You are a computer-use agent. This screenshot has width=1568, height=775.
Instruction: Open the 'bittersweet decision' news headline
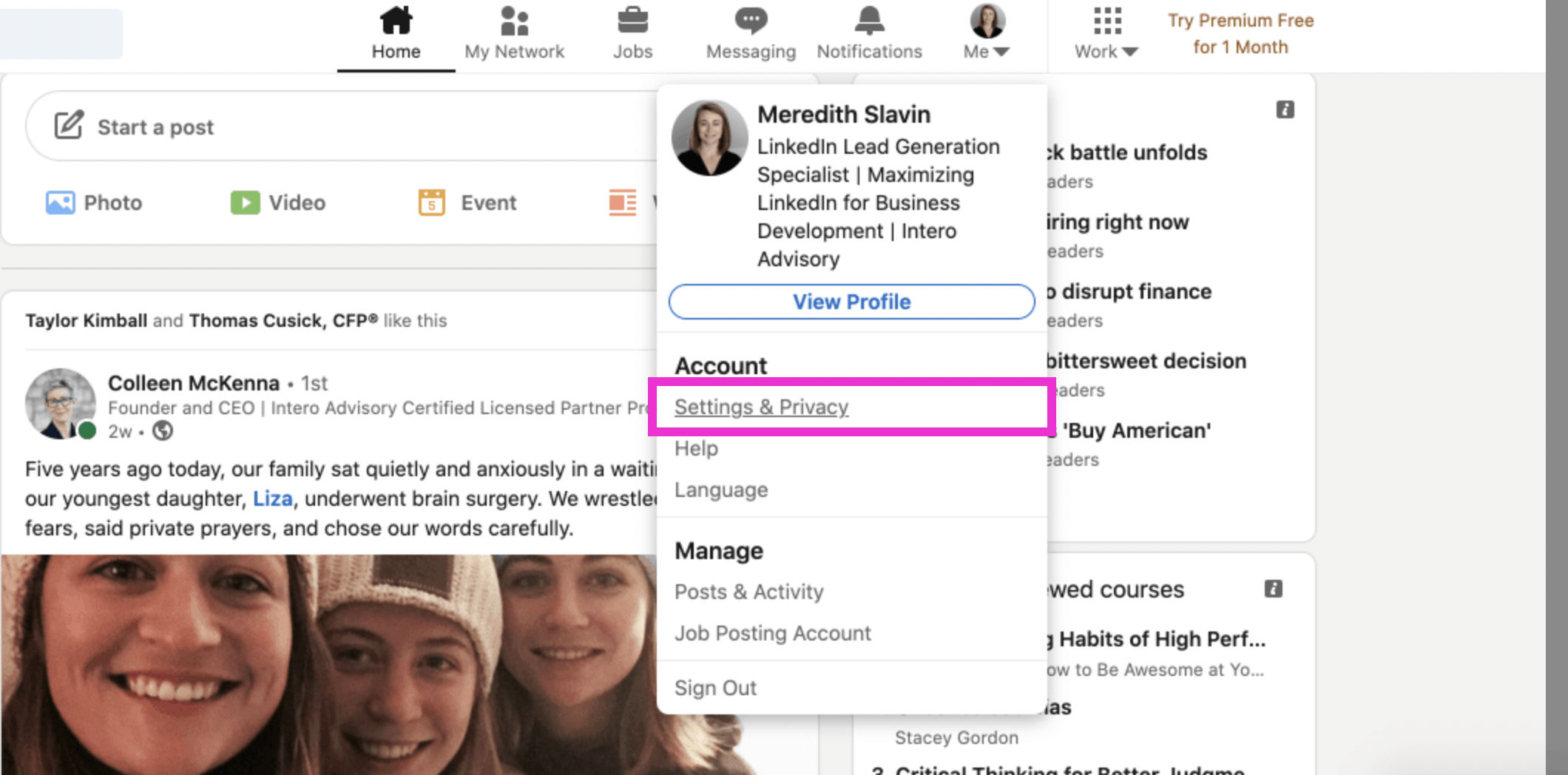(1146, 361)
